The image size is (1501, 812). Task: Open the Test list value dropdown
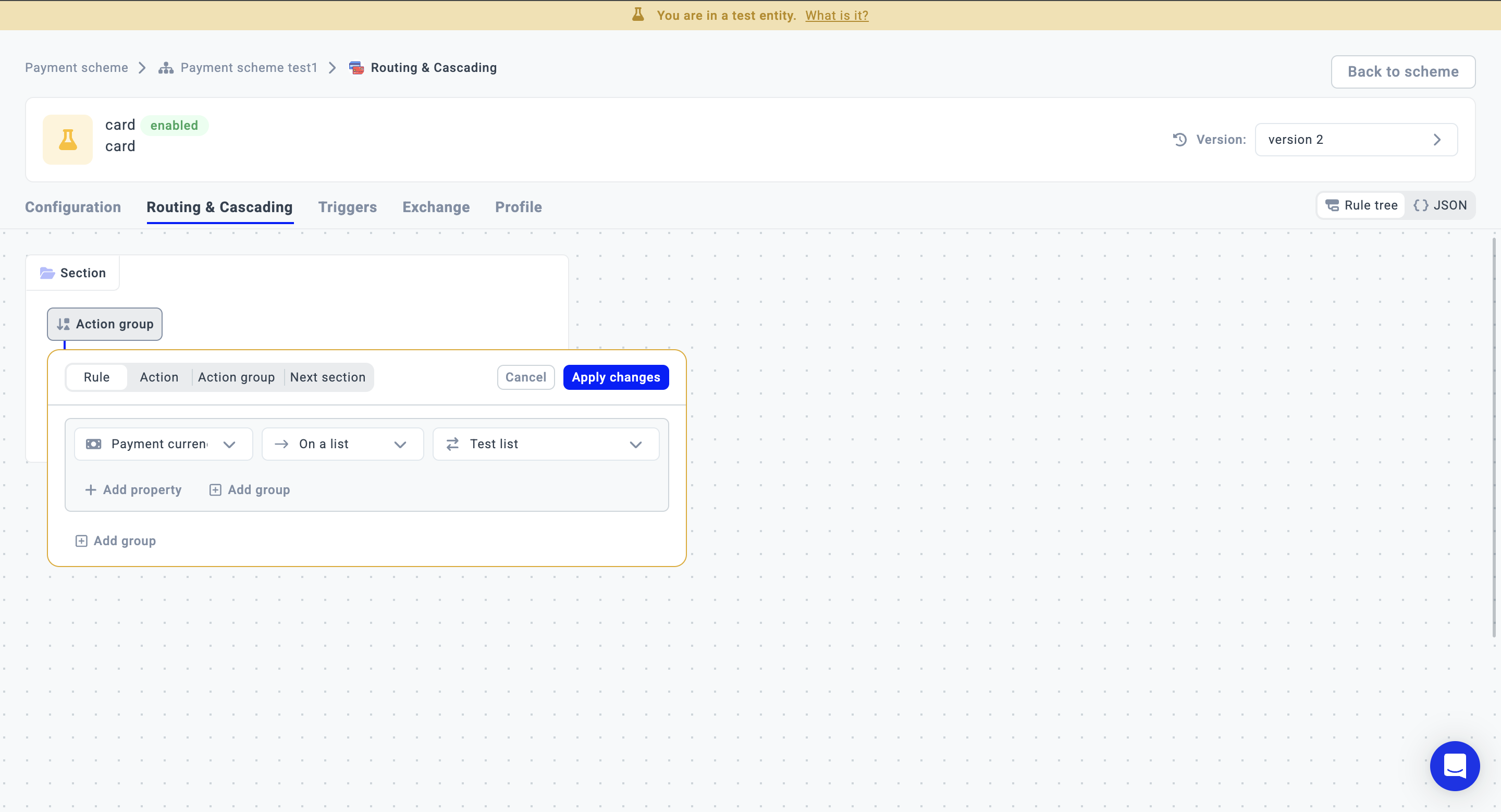coord(545,444)
